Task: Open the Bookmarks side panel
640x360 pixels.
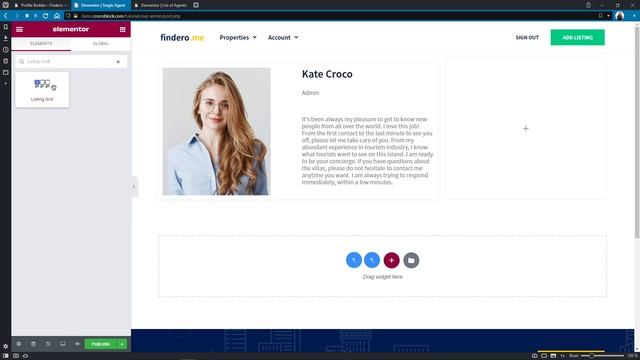Action: pos(5,27)
